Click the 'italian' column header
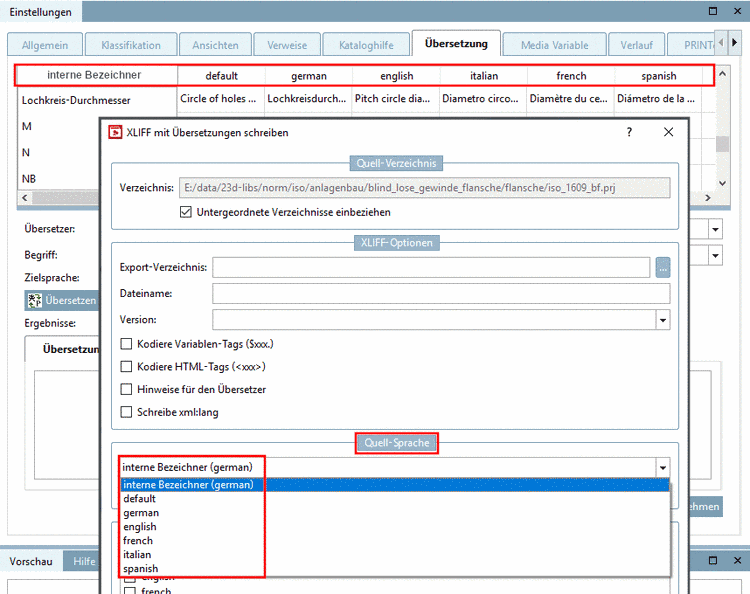 tap(484, 76)
